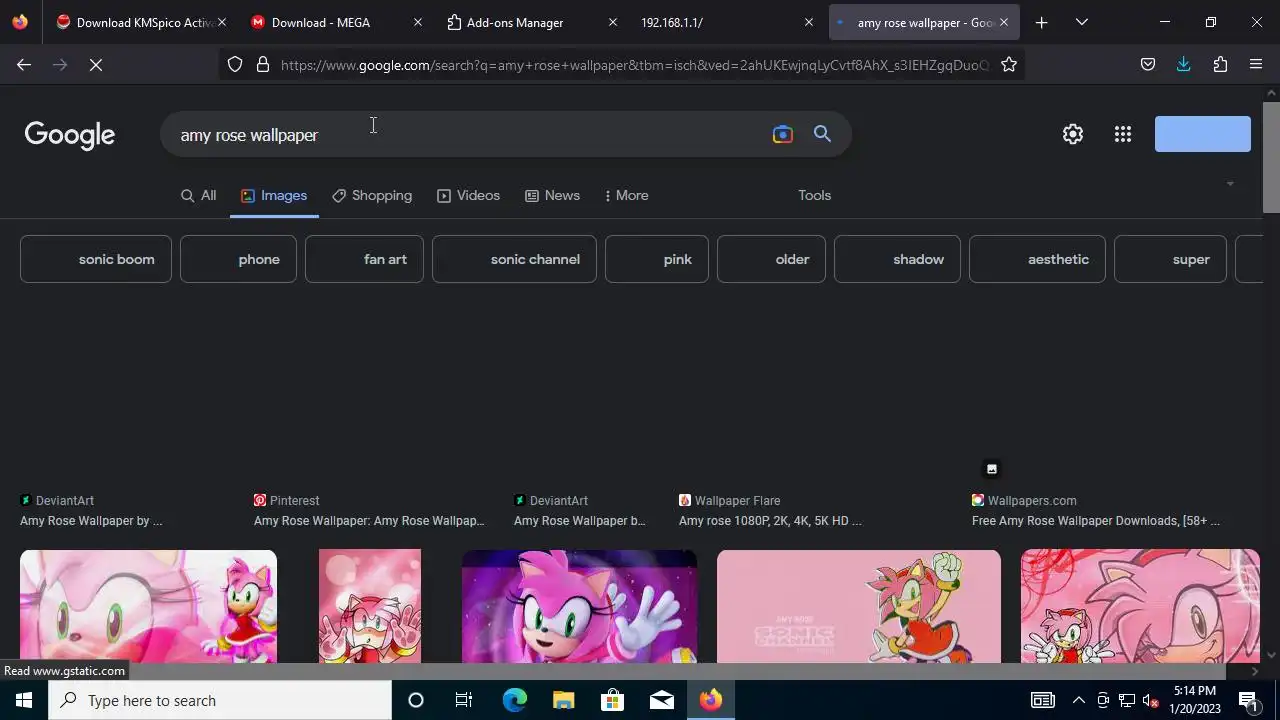
Task: Filter by fan art chip
Action: 364,259
